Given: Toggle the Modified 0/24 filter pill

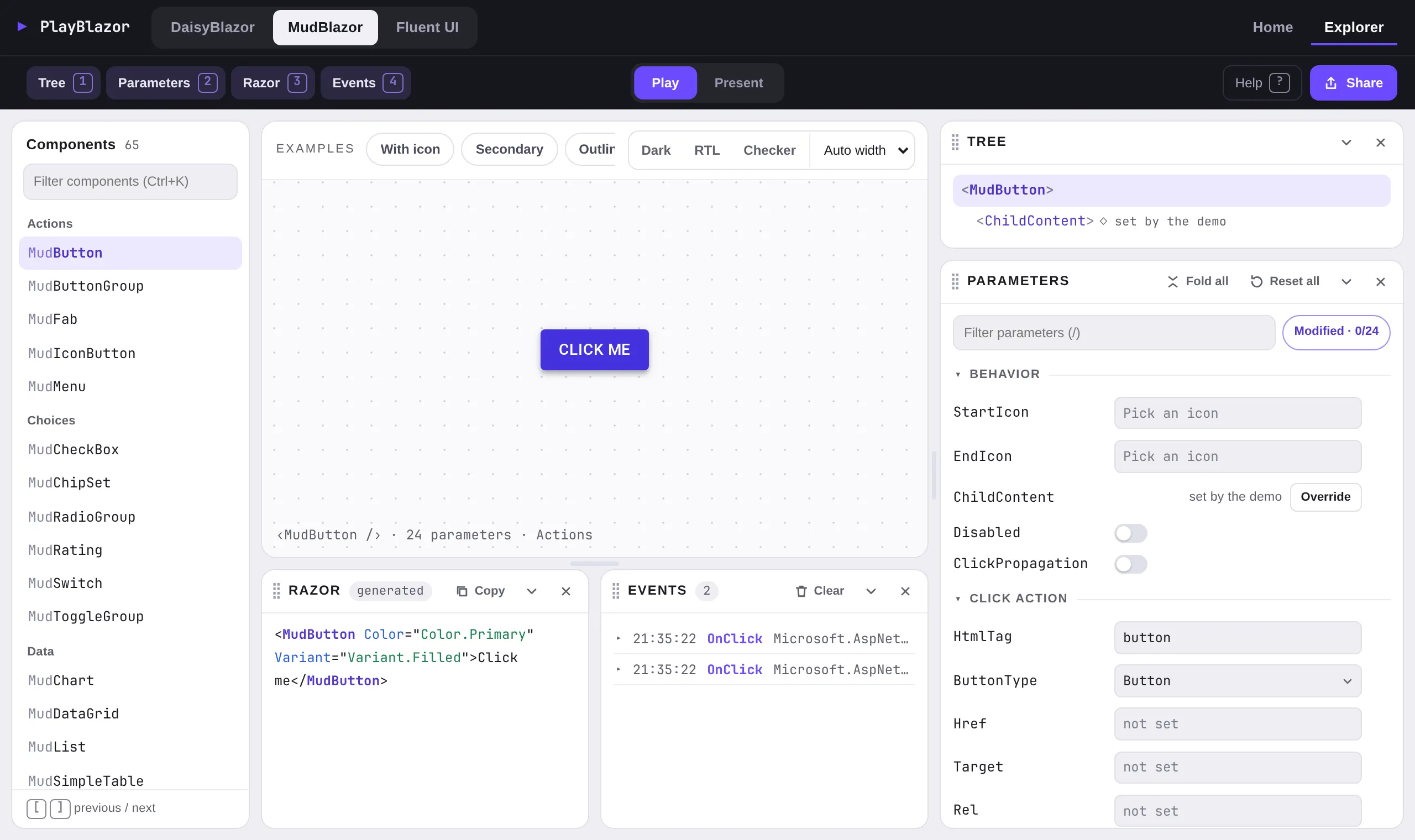Looking at the screenshot, I should coord(1336,332).
